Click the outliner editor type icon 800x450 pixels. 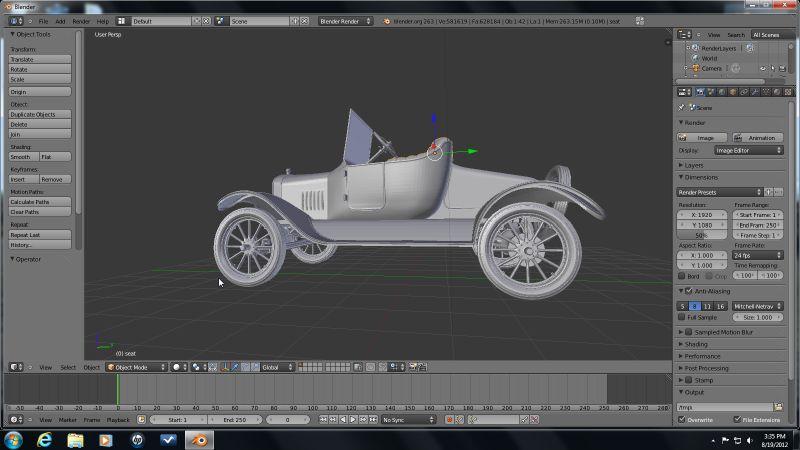tap(684, 35)
